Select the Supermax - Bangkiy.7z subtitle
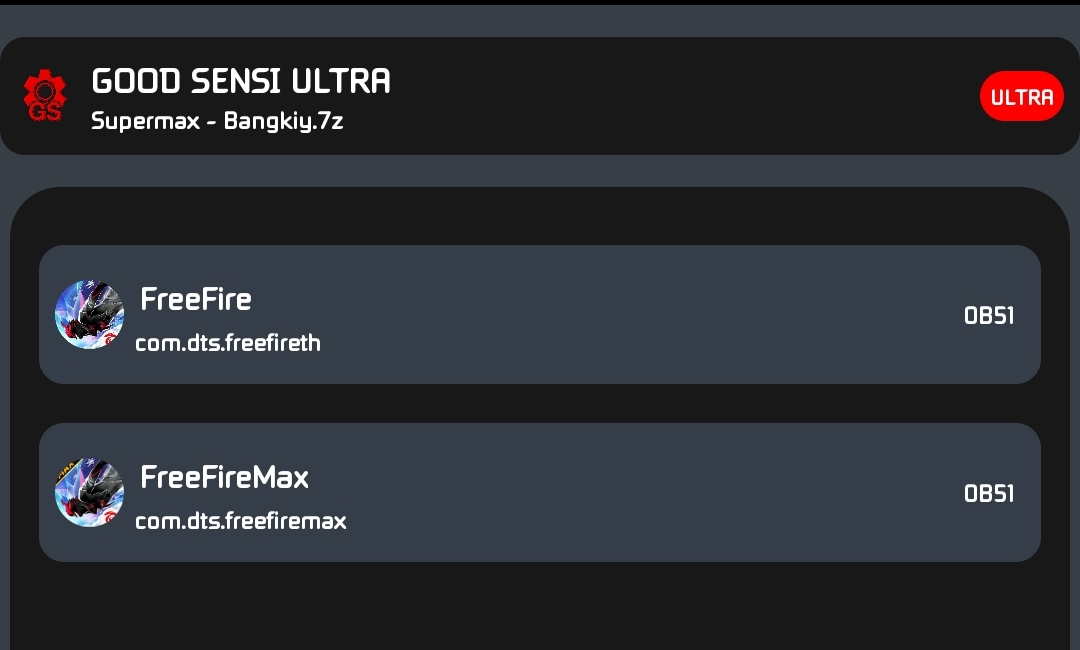 coord(217,122)
